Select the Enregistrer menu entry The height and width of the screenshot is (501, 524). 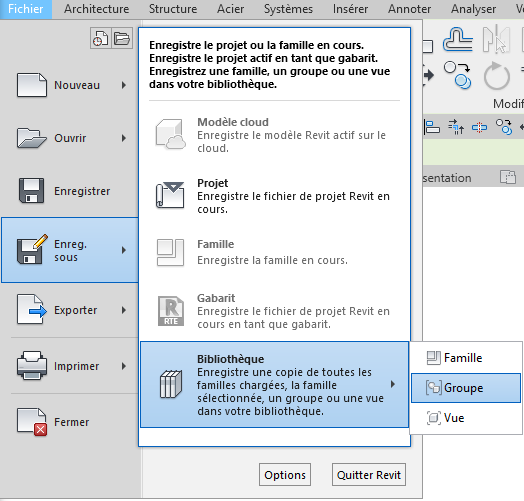(x=70, y=191)
